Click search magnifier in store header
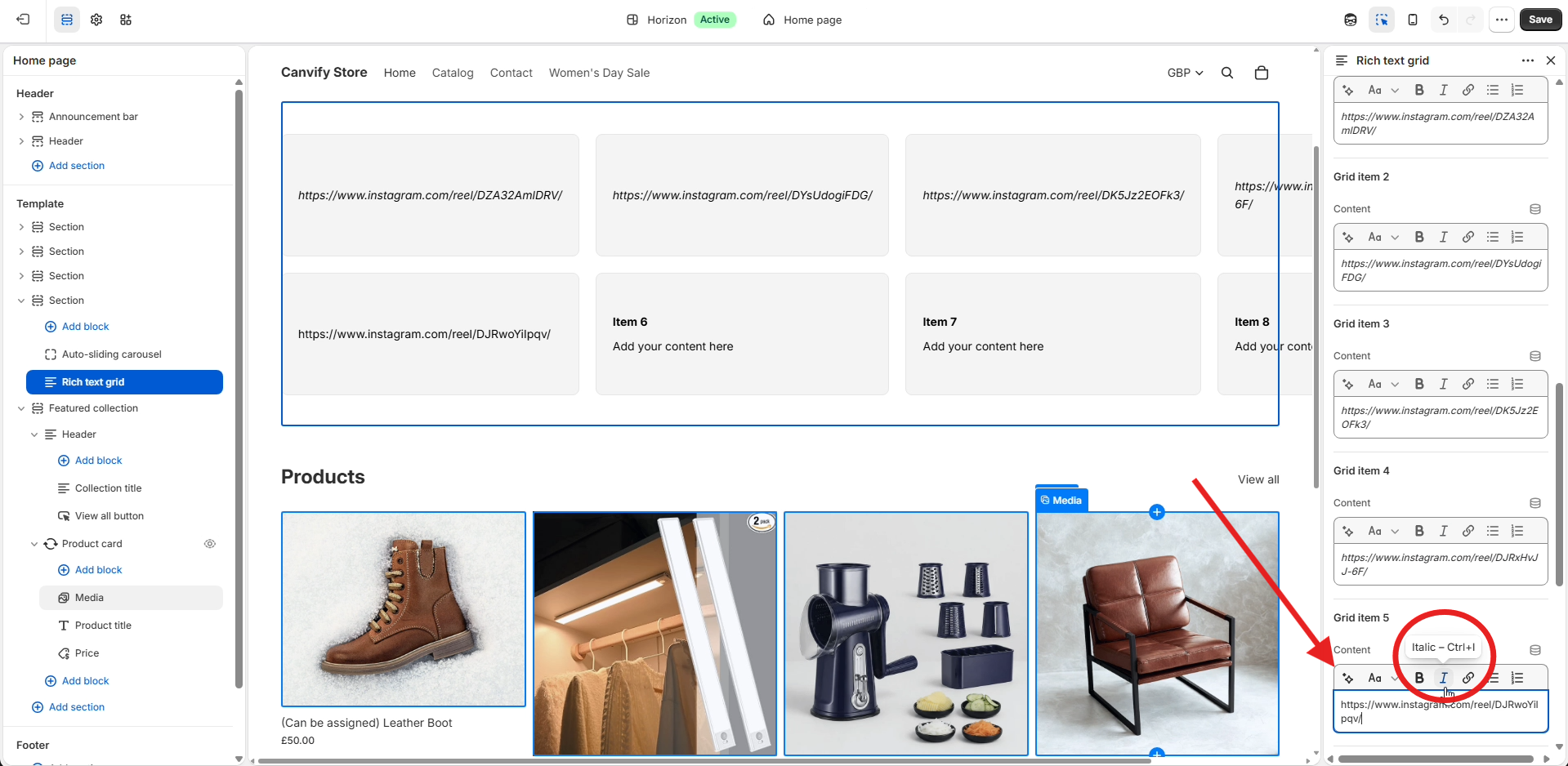1568x766 pixels. 1227,73
